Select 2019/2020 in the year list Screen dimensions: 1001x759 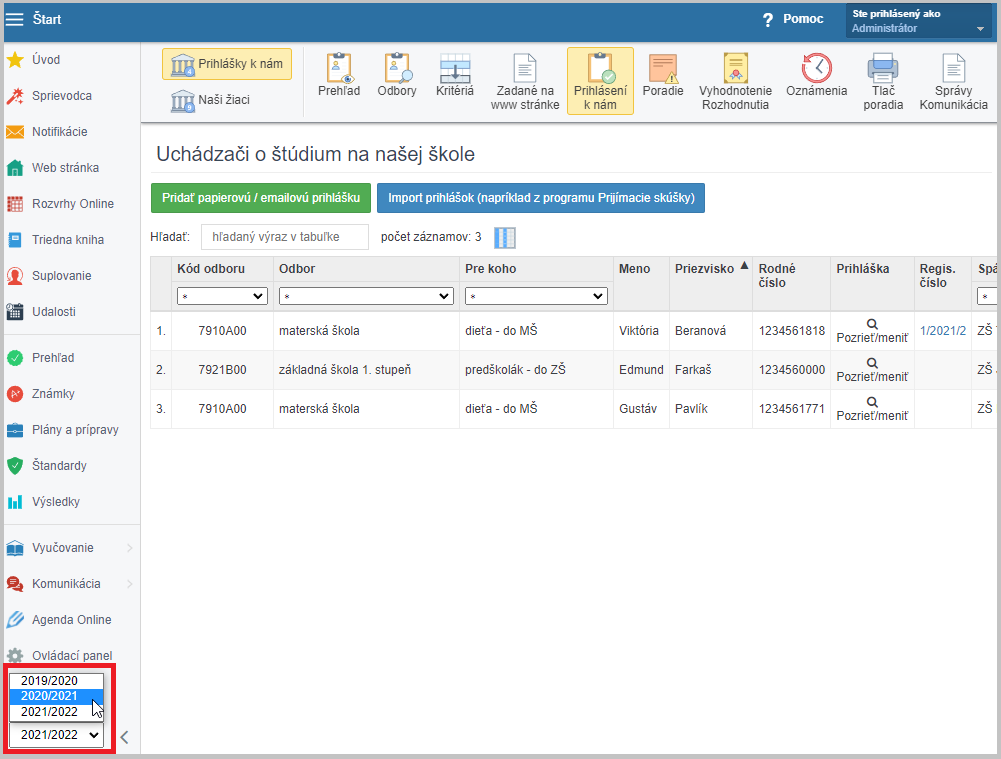point(56,680)
